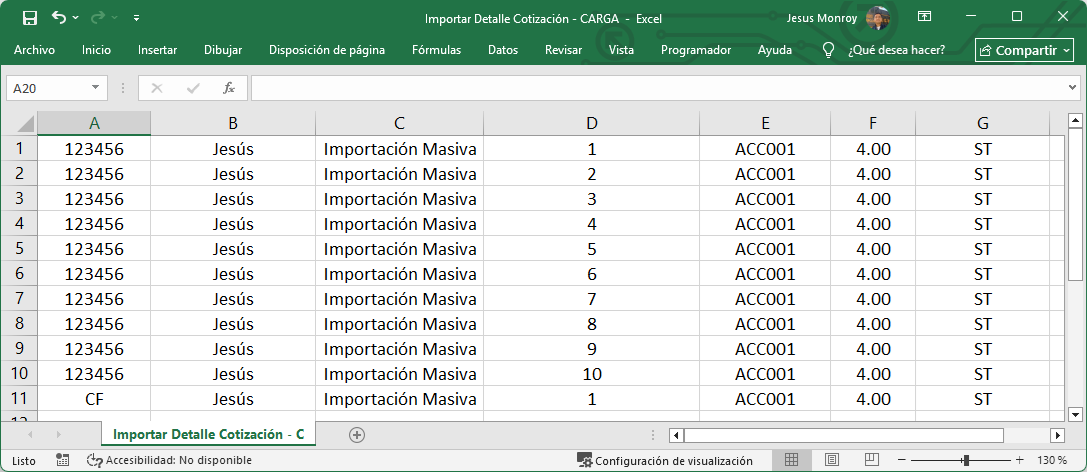Click the 130 % zoom level
Image resolution: width=1087 pixels, height=472 pixels.
(x=1052, y=460)
